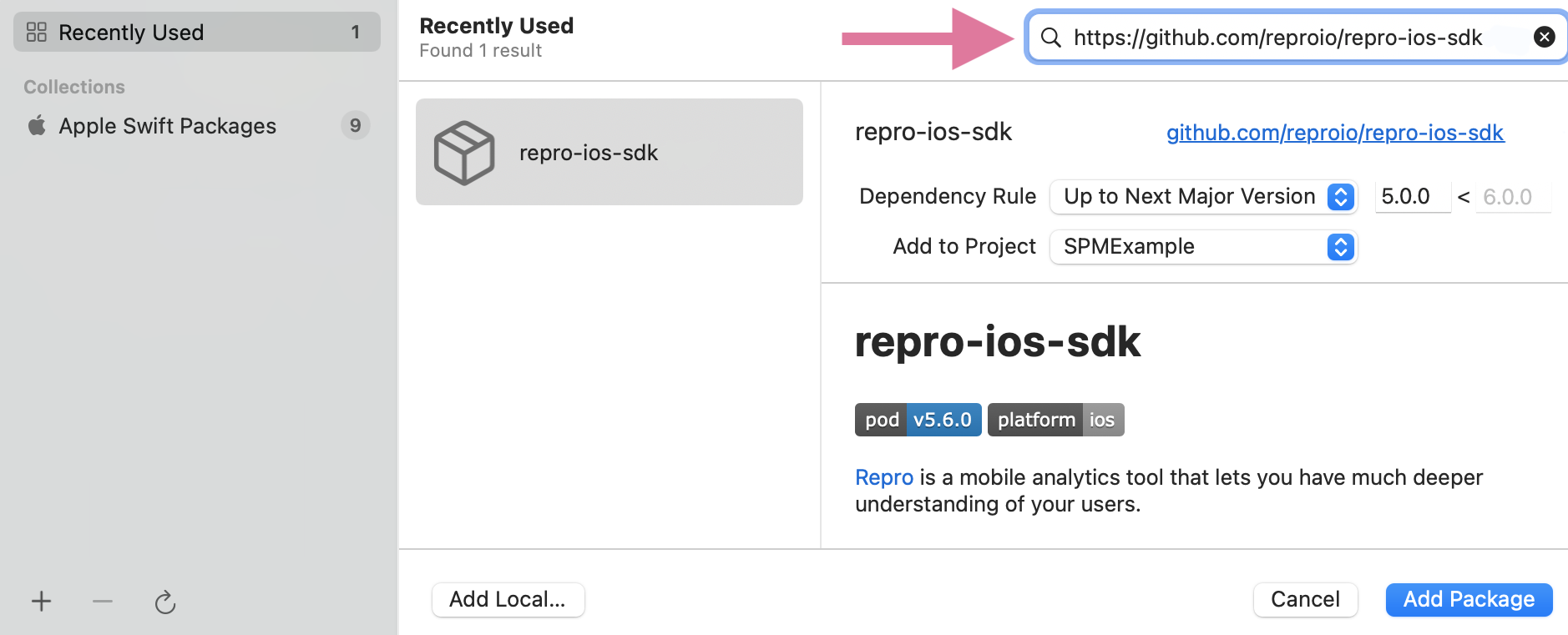Image resolution: width=1568 pixels, height=635 pixels.
Task: Click the Recently Used count badge 1
Action: [356, 32]
